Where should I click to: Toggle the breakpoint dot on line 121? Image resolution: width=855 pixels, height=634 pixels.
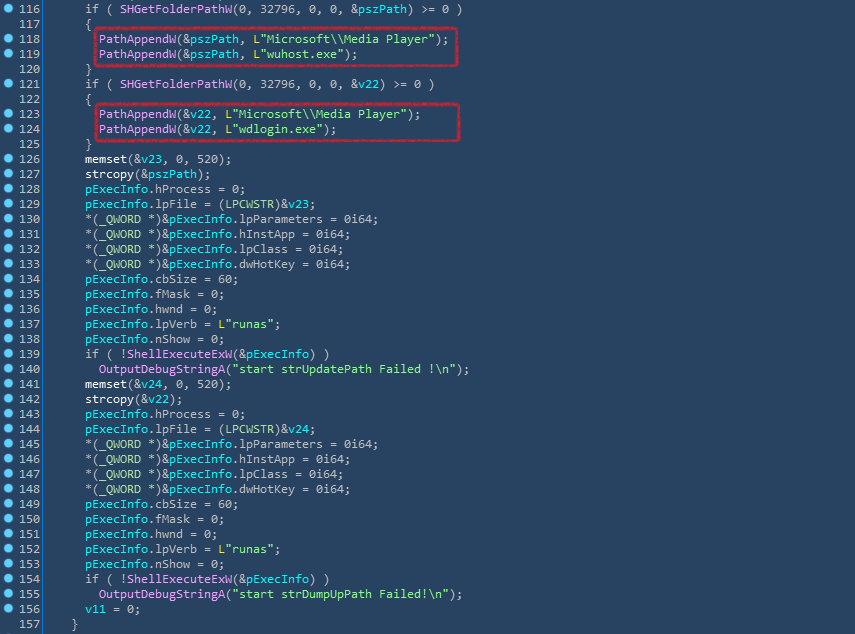pos(8,83)
